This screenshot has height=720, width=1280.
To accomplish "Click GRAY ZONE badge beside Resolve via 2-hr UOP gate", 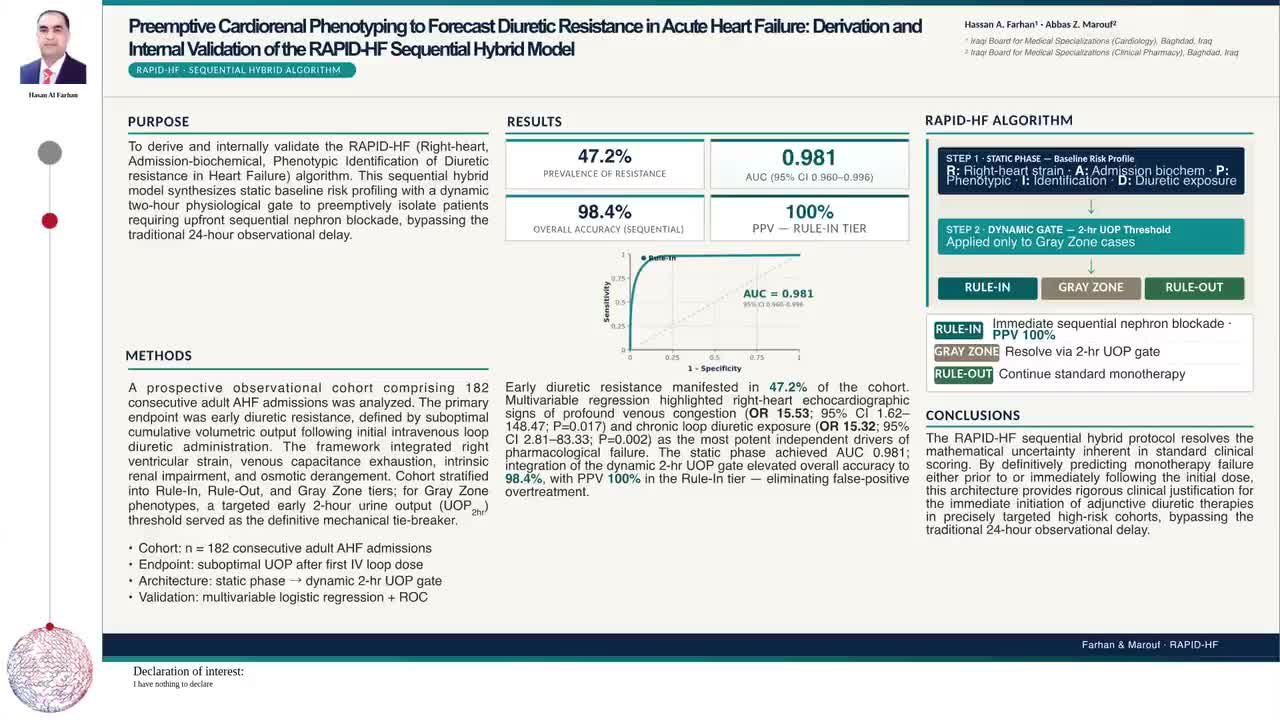I will pos(966,352).
